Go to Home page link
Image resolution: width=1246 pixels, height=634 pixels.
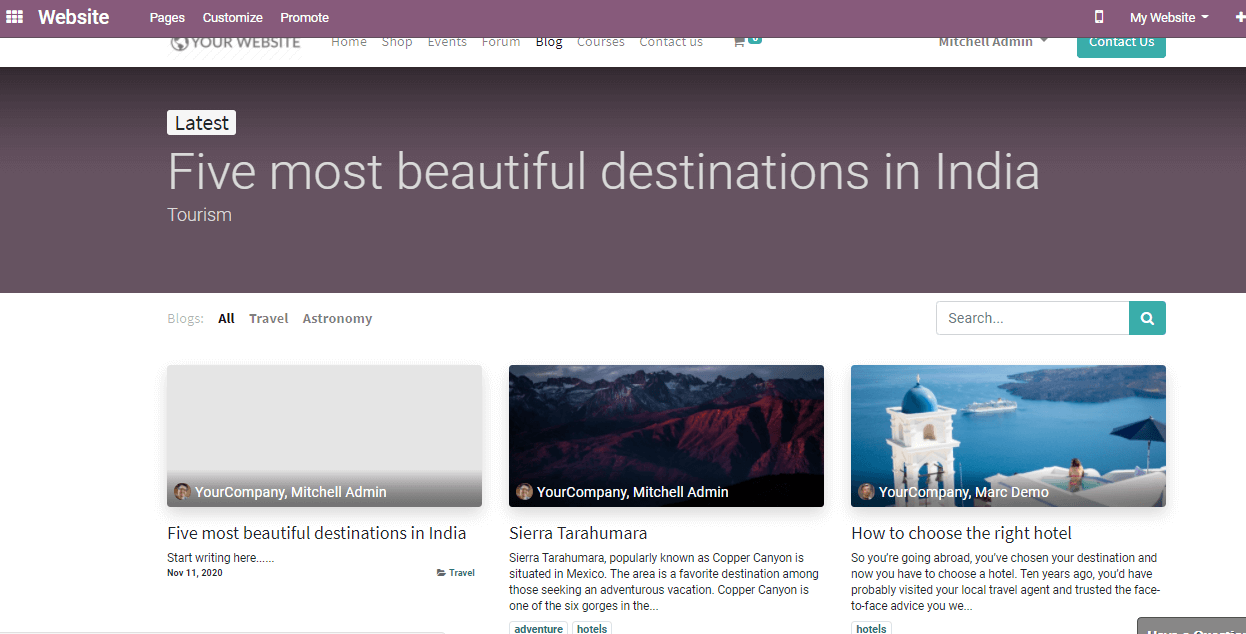pyautogui.click(x=349, y=42)
